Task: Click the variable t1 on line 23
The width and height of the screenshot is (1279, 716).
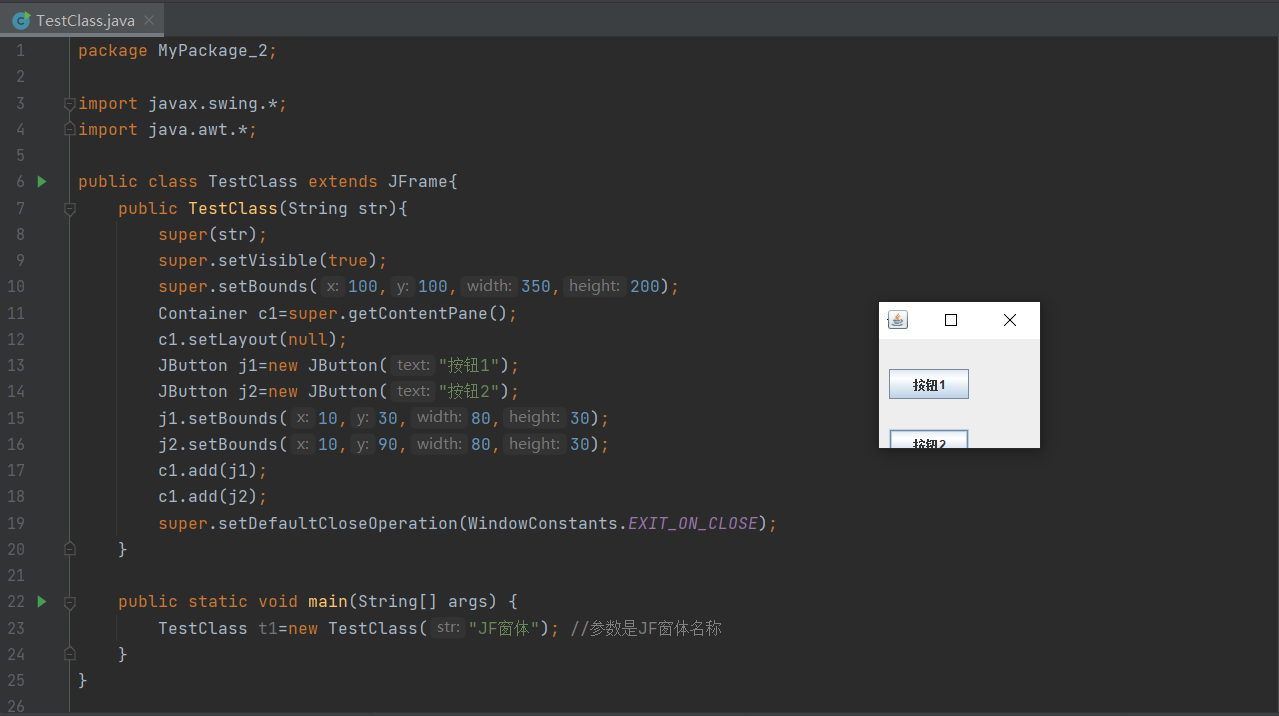Action: point(268,628)
